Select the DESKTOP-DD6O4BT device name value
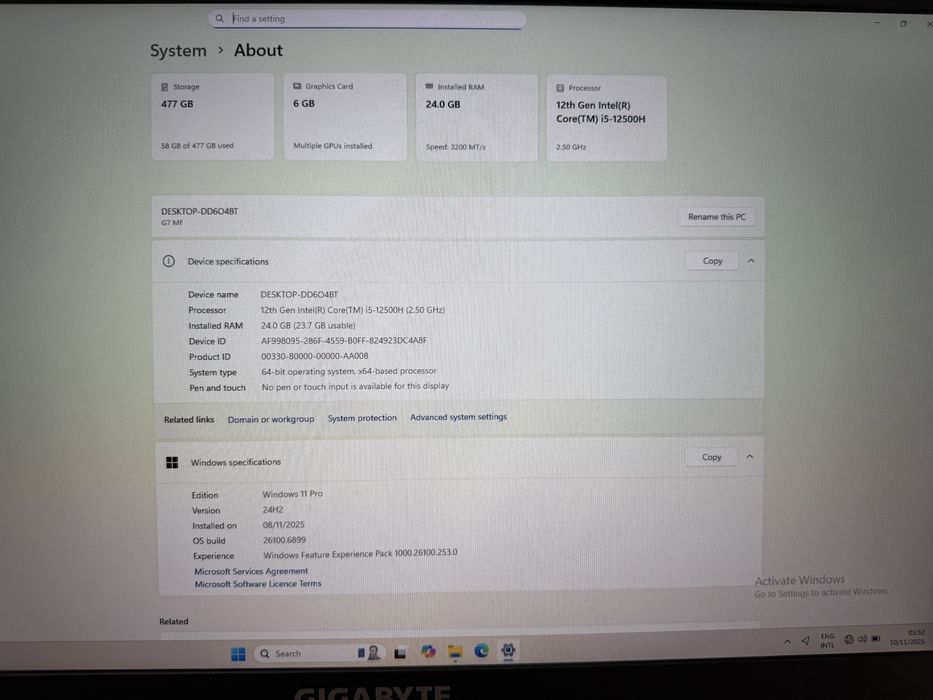This screenshot has width=933, height=700. [x=299, y=294]
